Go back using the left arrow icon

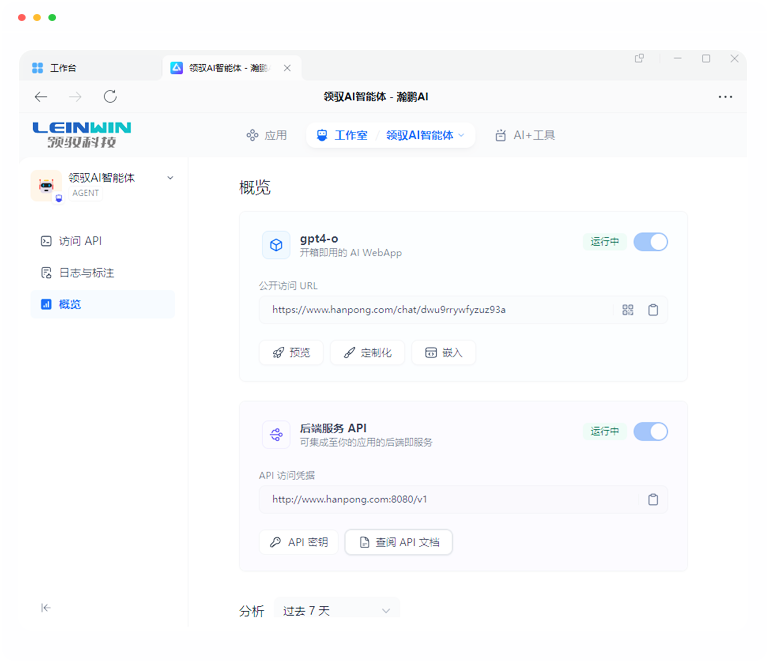[41, 97]
